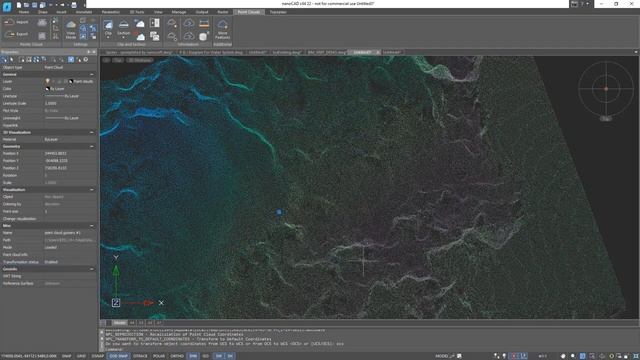Open the nanoCAD application menu logo
This screenshot has height=360, width=640.
[7, 7]
